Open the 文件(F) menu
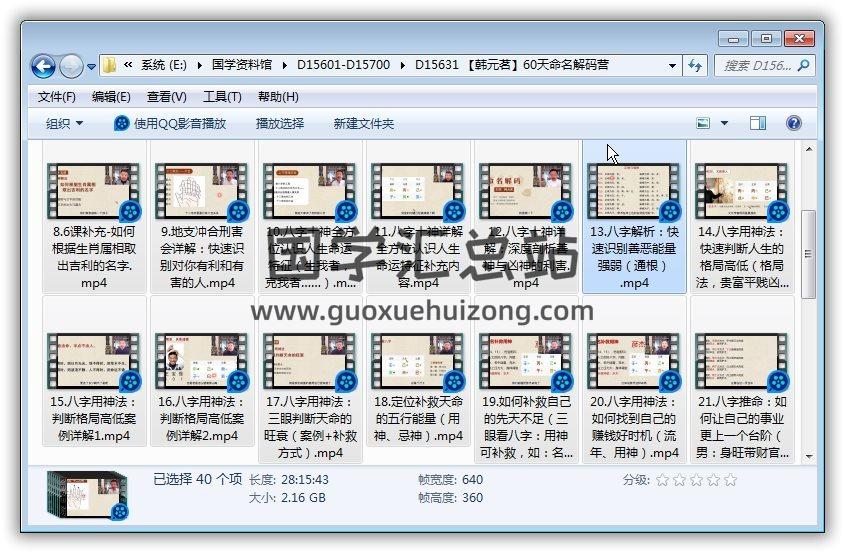The width and height of the screenshot is (845, 553). pyautogui.click(x=56, y=97)
